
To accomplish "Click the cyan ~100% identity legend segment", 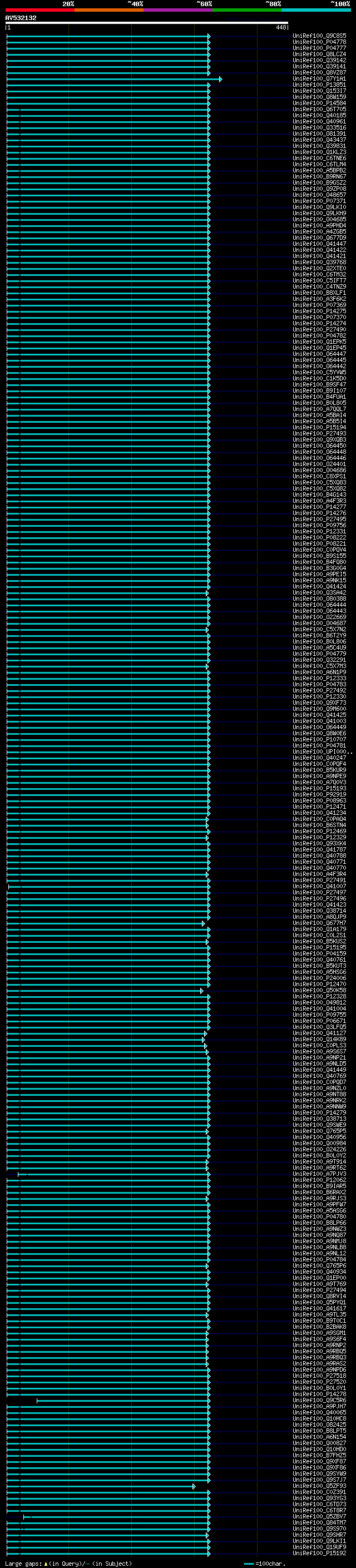I will [x=316, y=10].
